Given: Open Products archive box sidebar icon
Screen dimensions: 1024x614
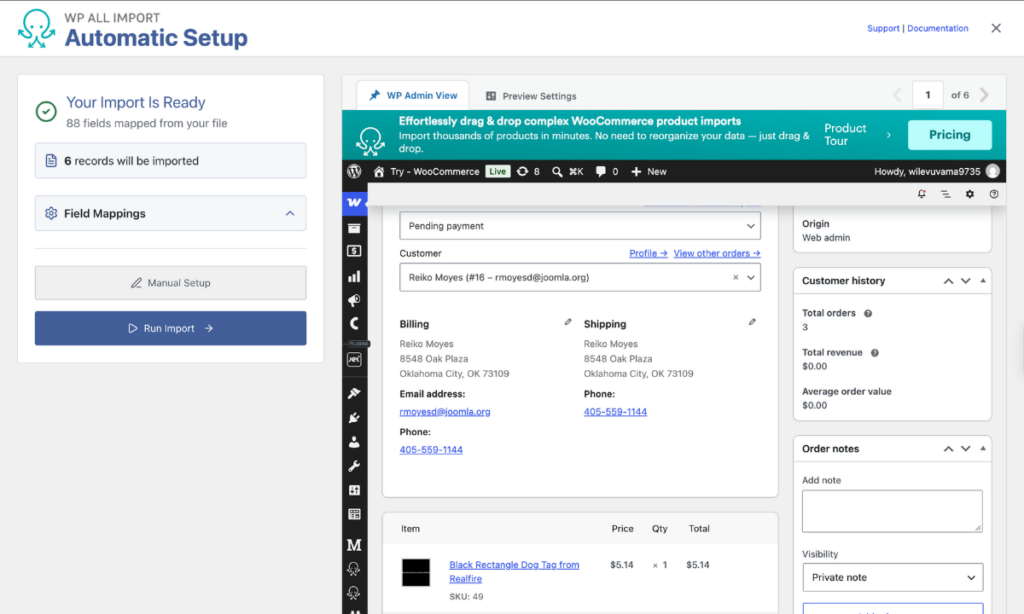Looking at the screenshot, I should 354,228.
